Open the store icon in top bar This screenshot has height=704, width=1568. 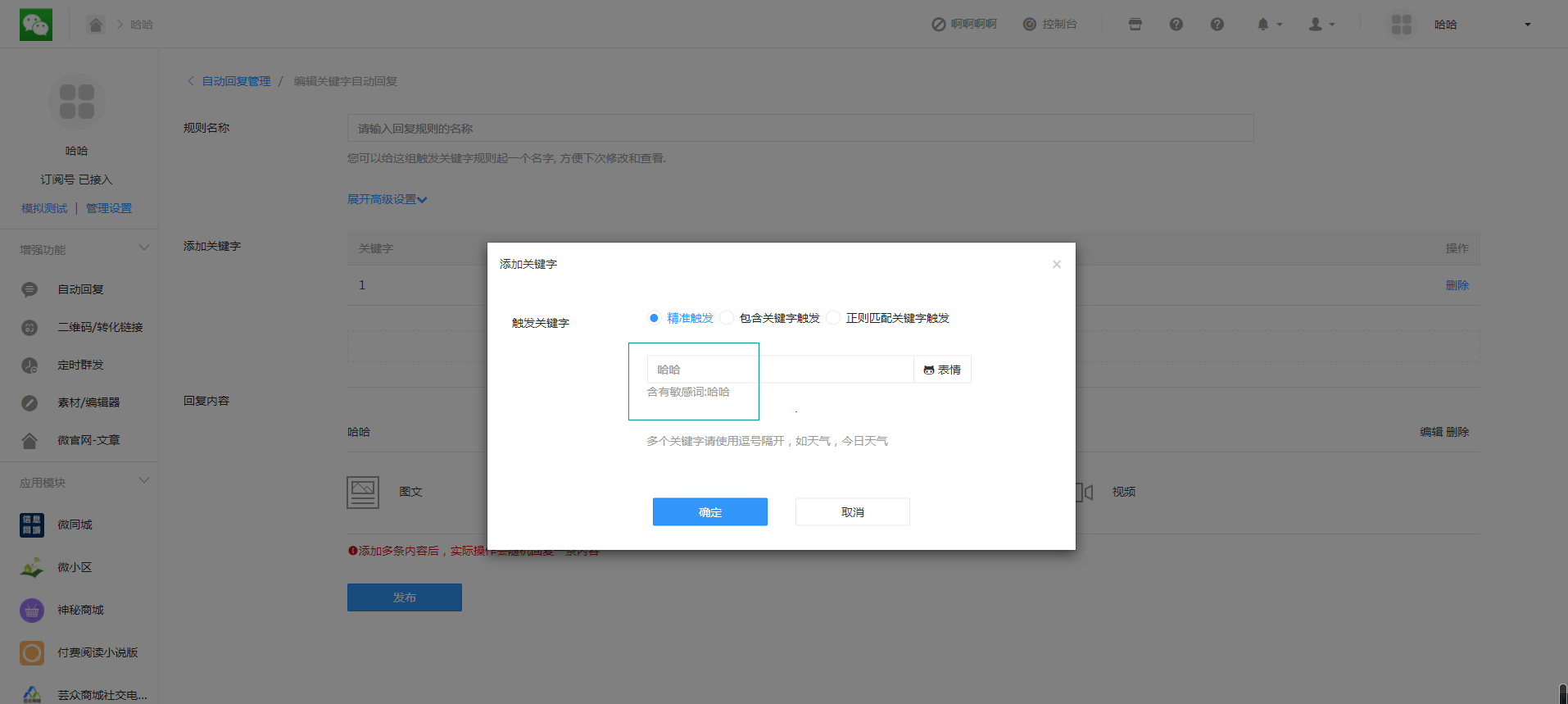pos(1135,25)
